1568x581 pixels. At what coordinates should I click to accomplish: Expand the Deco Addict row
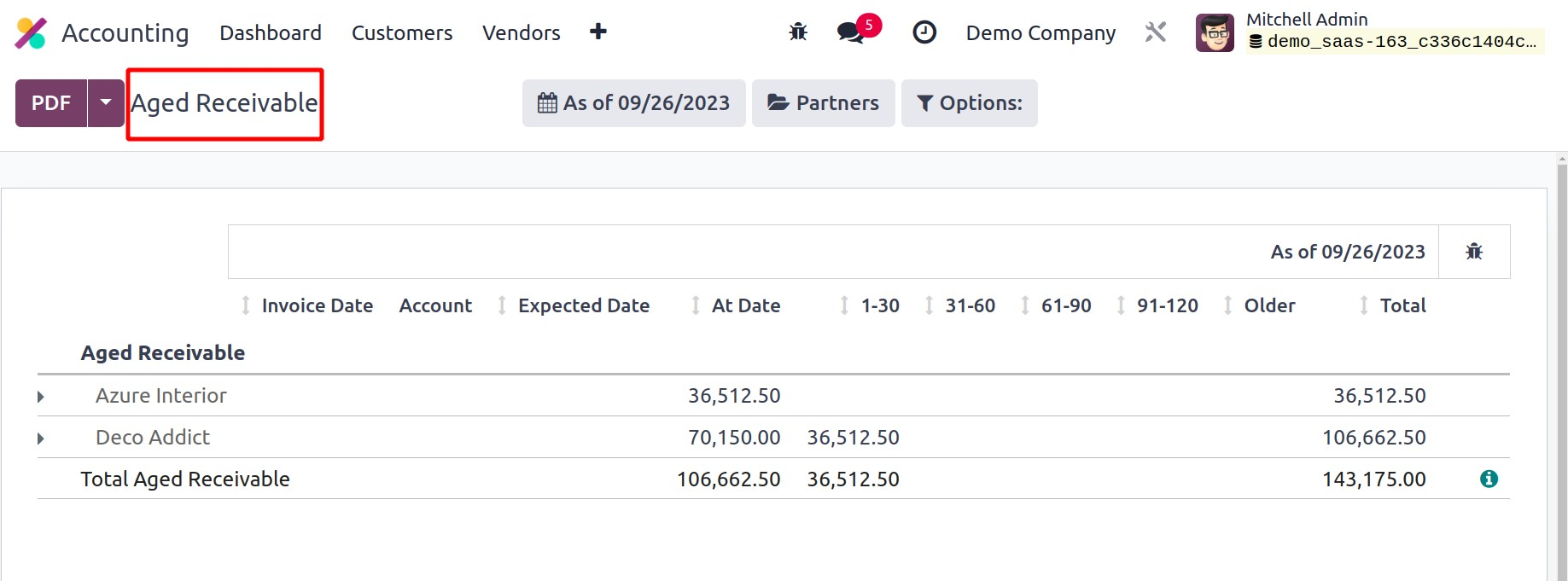[41, 439]
